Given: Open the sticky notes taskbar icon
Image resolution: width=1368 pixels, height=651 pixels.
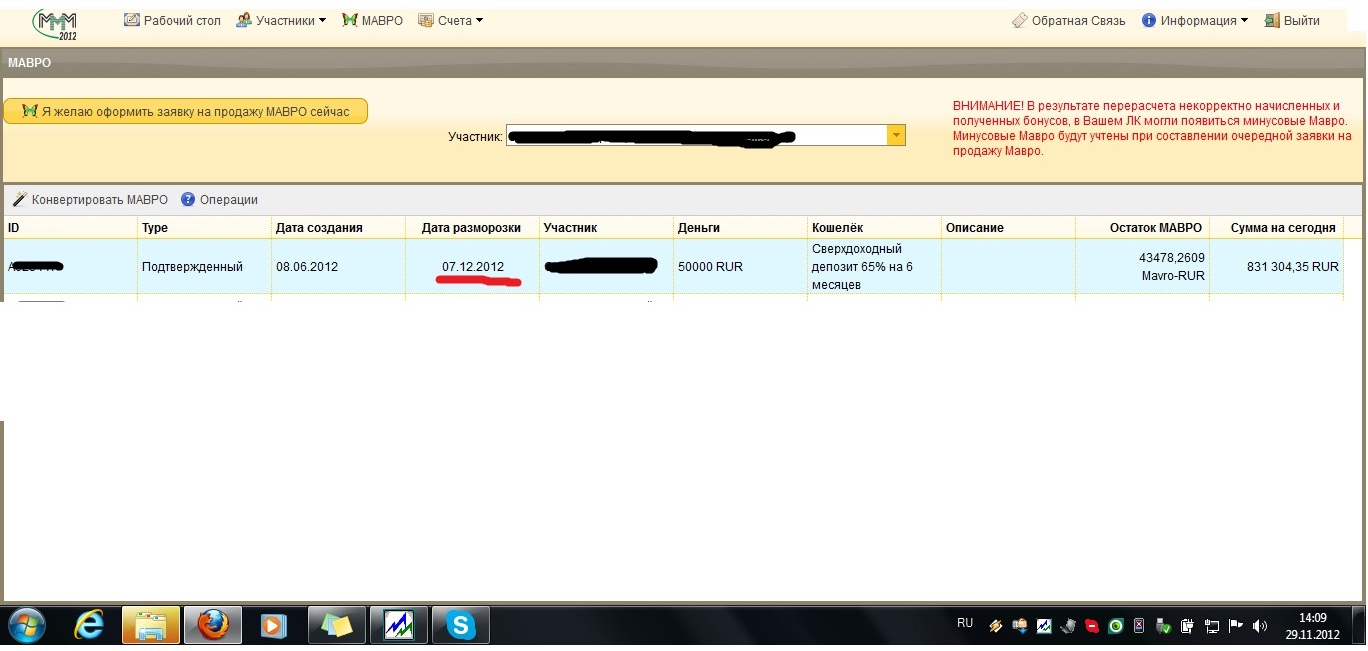Looking at the screenshot, I should (x=337, y=626).
